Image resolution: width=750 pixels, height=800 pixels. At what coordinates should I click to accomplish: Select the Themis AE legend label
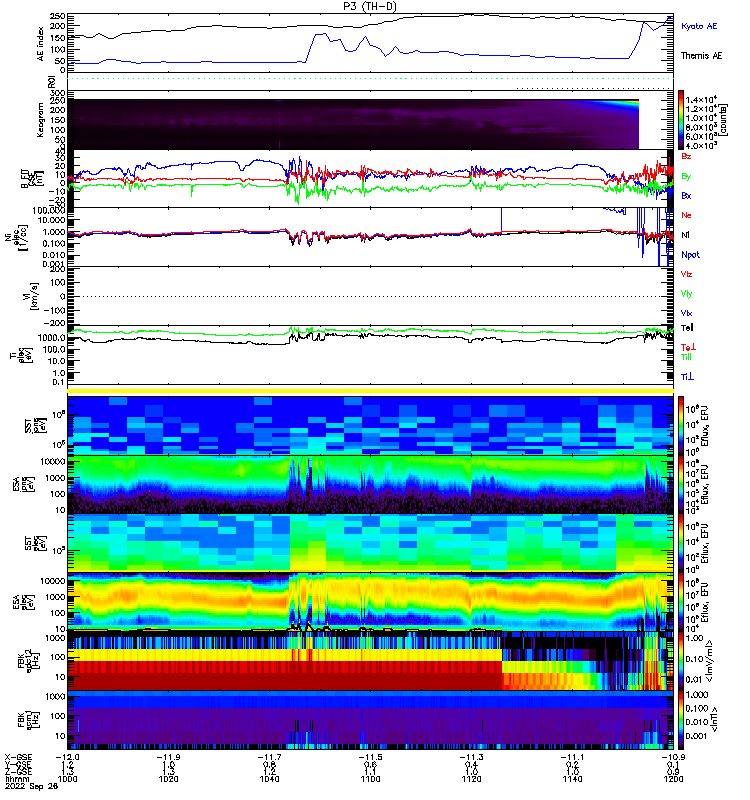point(702,56)
